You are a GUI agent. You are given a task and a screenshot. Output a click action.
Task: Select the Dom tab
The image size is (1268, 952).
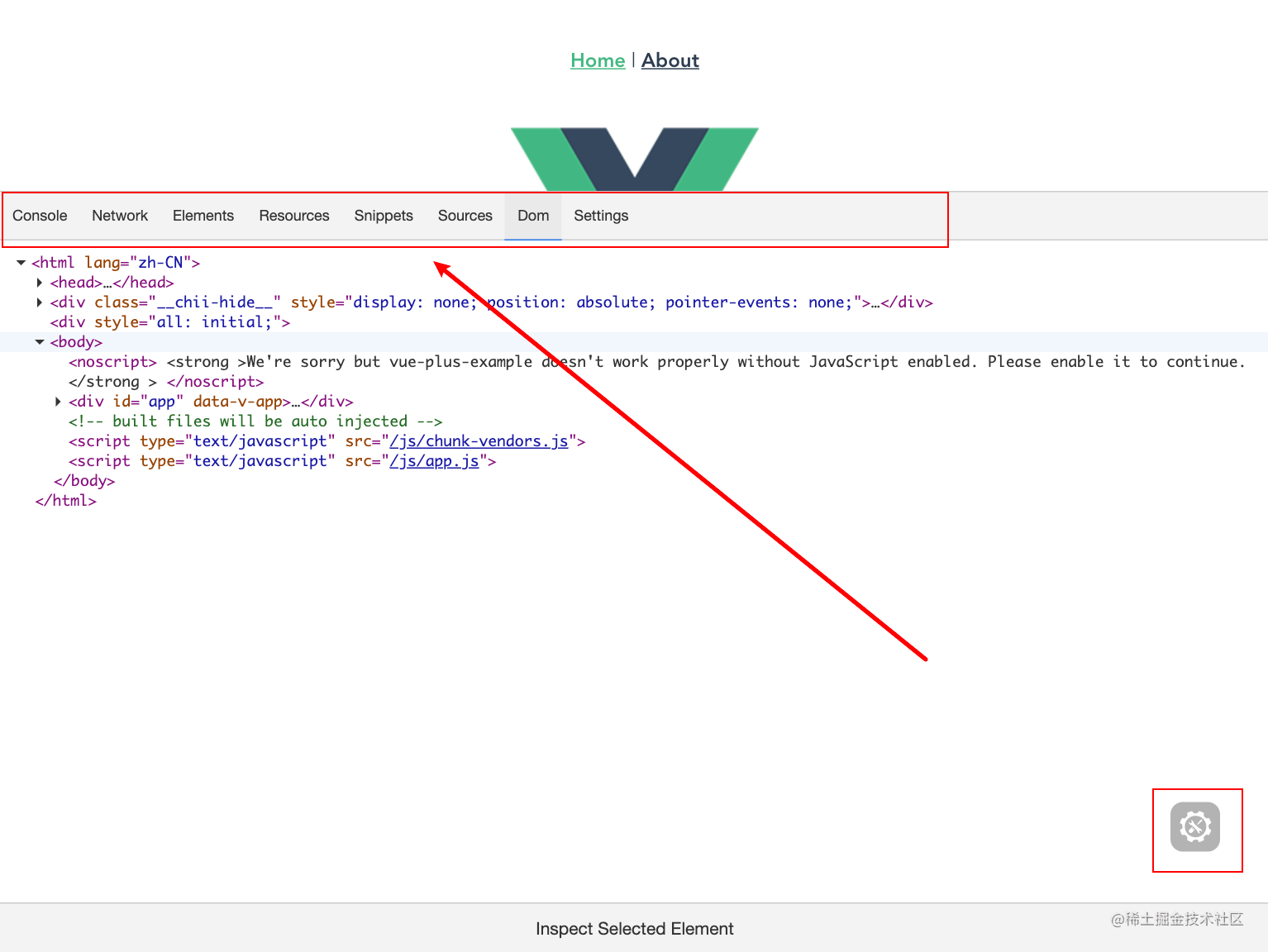(532, 216)
